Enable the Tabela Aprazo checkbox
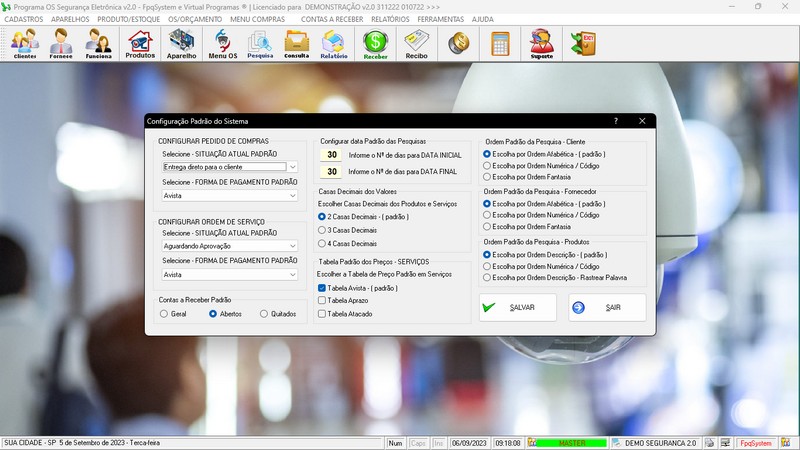800x450 pixels. (322, 300)
